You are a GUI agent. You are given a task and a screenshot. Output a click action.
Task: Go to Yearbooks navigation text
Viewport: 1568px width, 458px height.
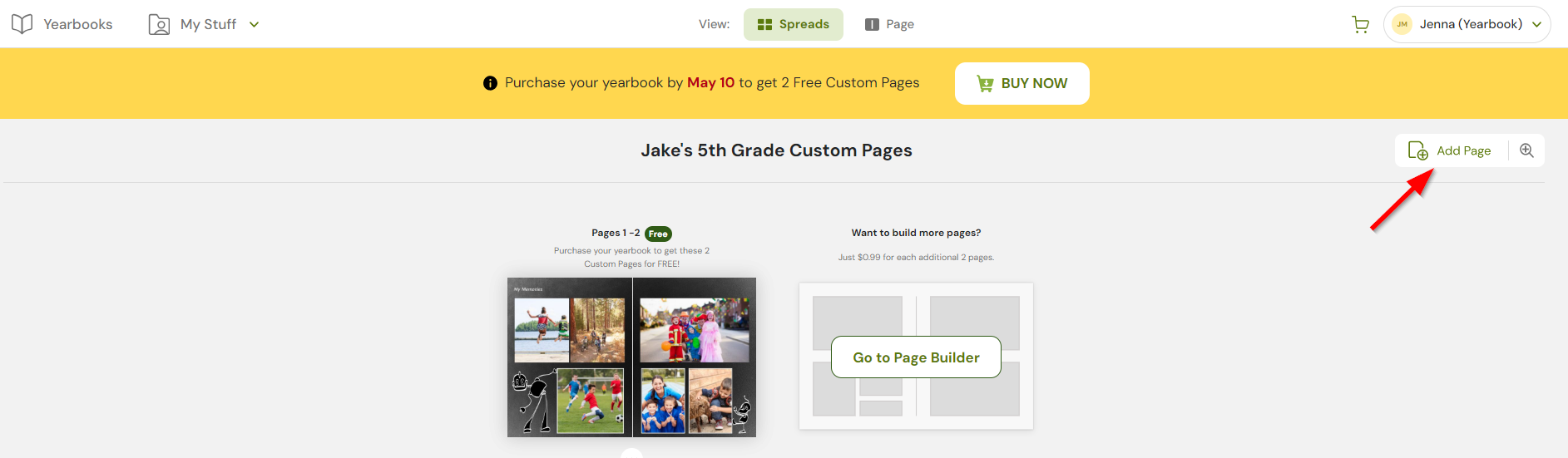click(77, 24)
